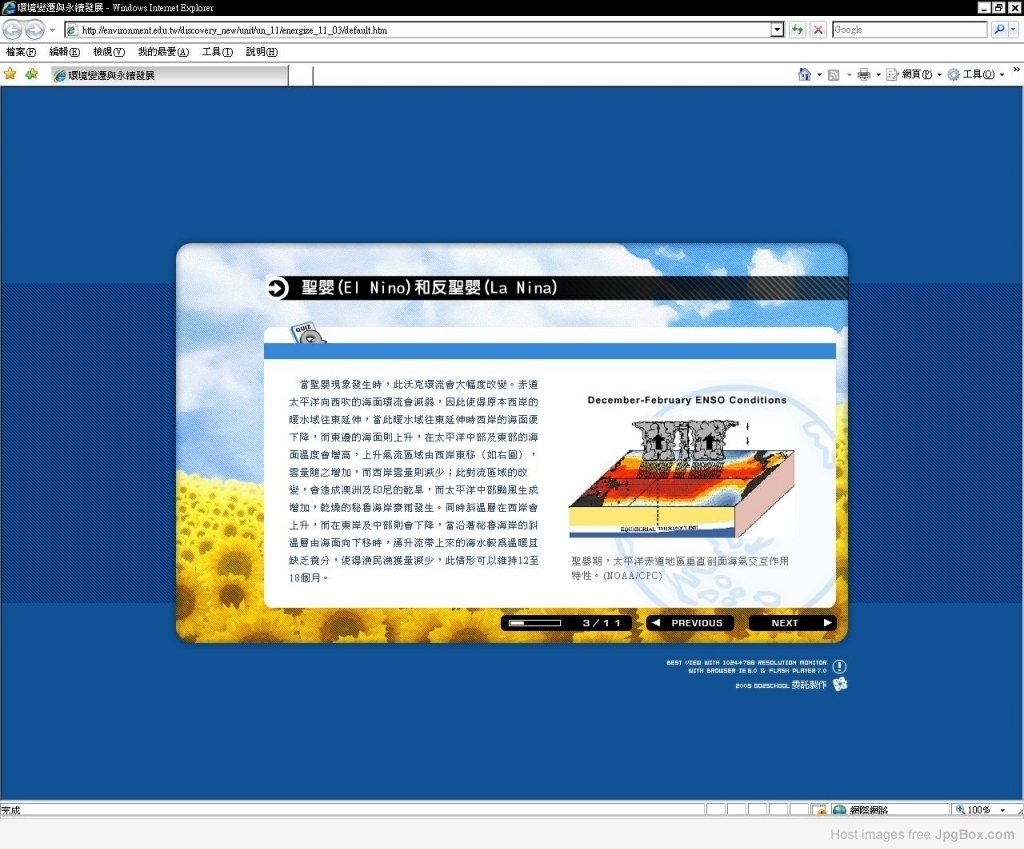Click the browser Back arrow button
Viewport: 1024px width, 849px height.
tap(13, 30)
